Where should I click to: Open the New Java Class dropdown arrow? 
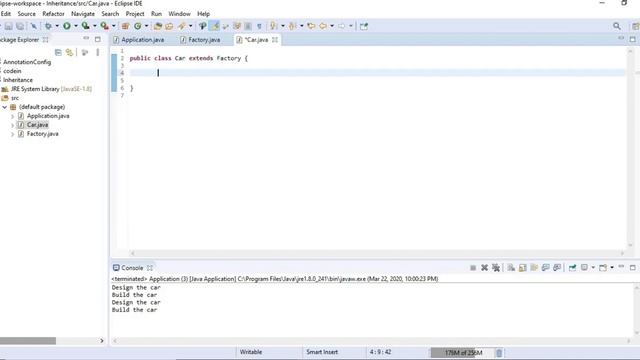147,26
